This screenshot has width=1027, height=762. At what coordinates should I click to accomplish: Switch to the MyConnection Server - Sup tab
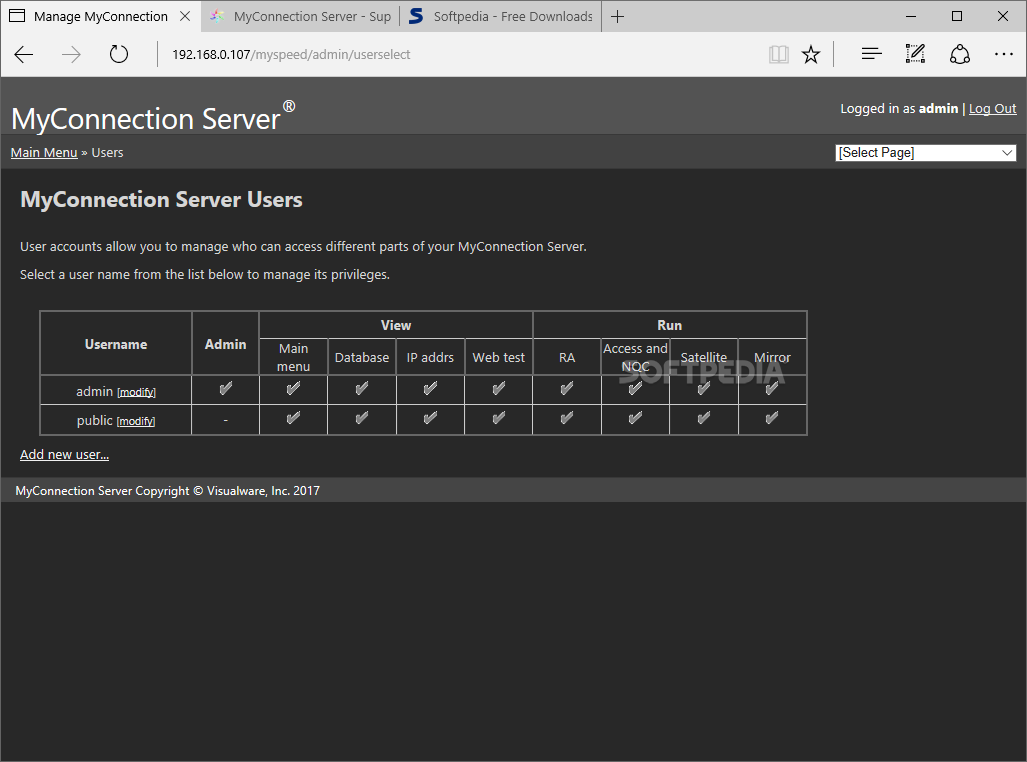(x=301, y=16)
